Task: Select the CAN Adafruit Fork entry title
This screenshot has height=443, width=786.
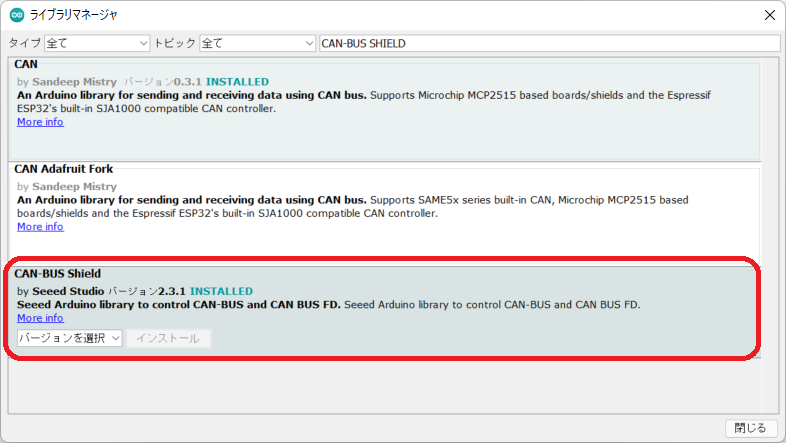Action: tap(64, 169)
